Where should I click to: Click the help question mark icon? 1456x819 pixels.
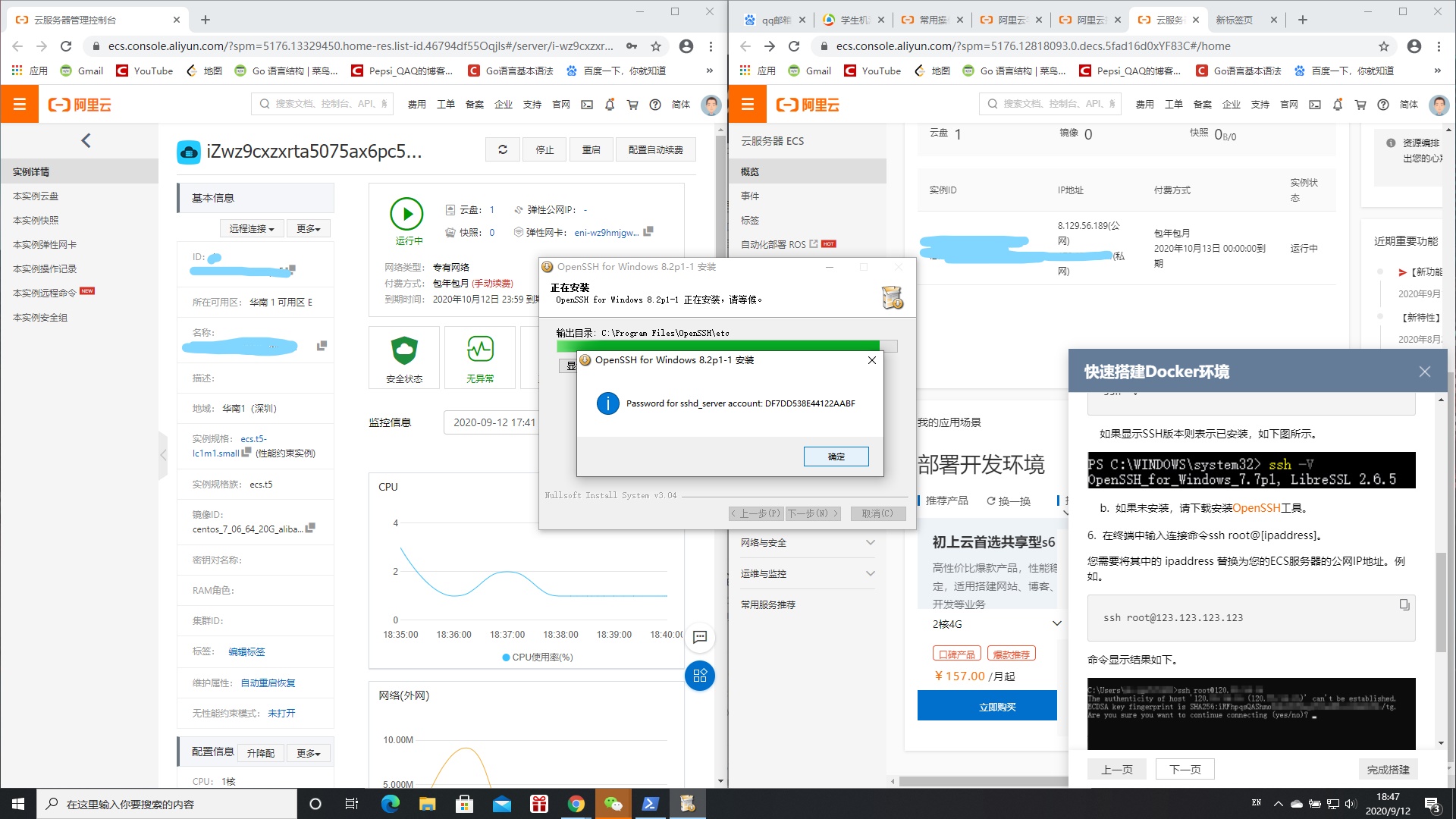point(654,104)
